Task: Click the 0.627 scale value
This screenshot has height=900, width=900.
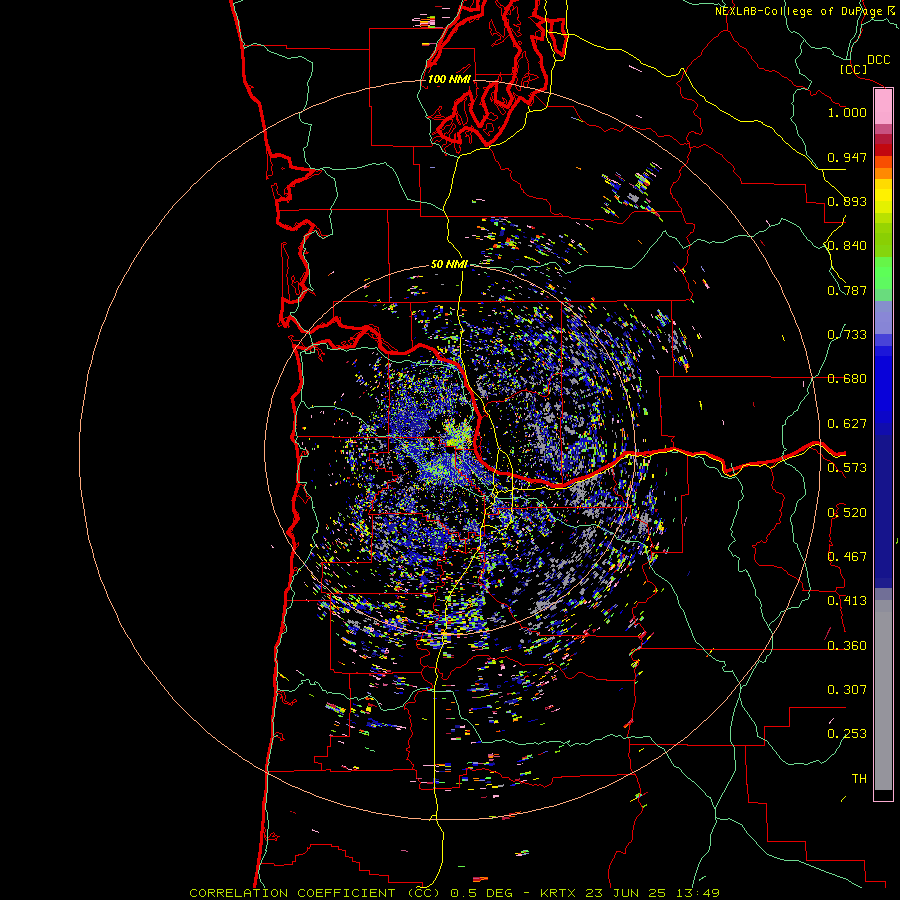Action: [847, 424]
